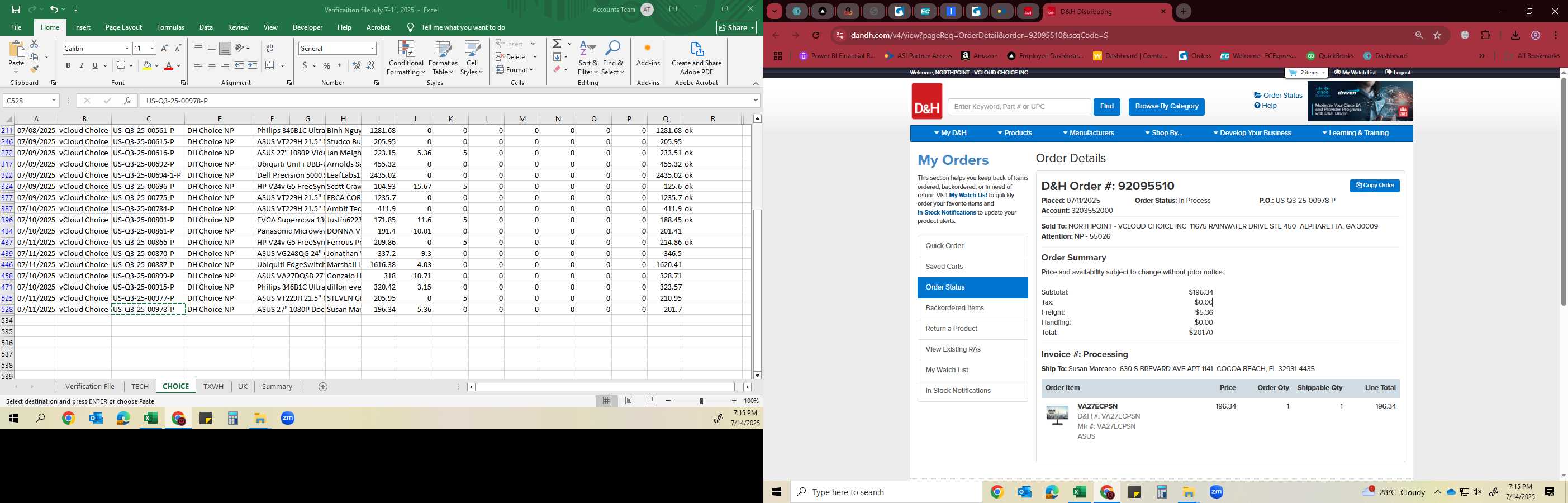Click the yellow fill color swatch

(147, 65)
